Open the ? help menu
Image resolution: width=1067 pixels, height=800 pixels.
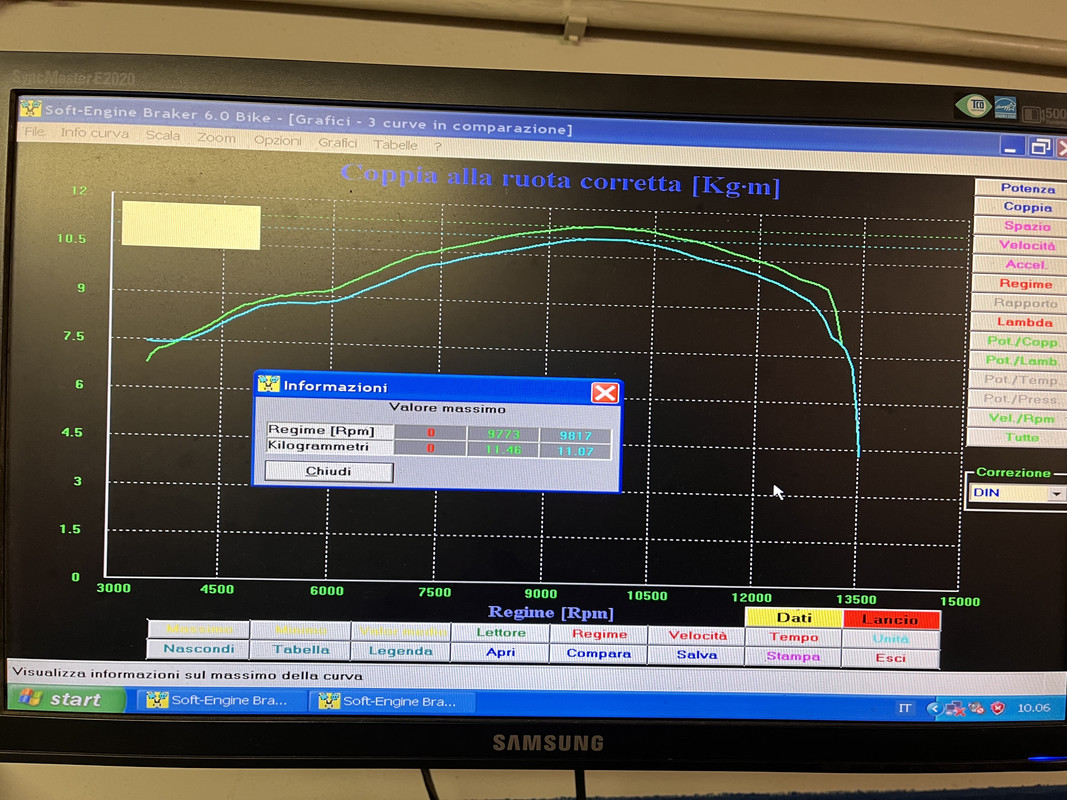coord(438,146)
